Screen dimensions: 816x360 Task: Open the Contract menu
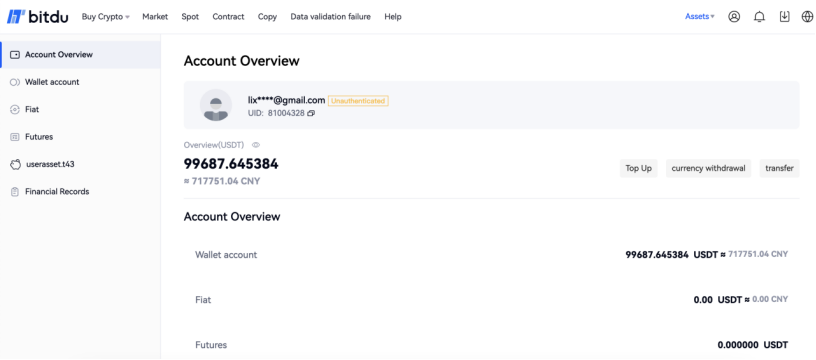click(x=228, y=17)
